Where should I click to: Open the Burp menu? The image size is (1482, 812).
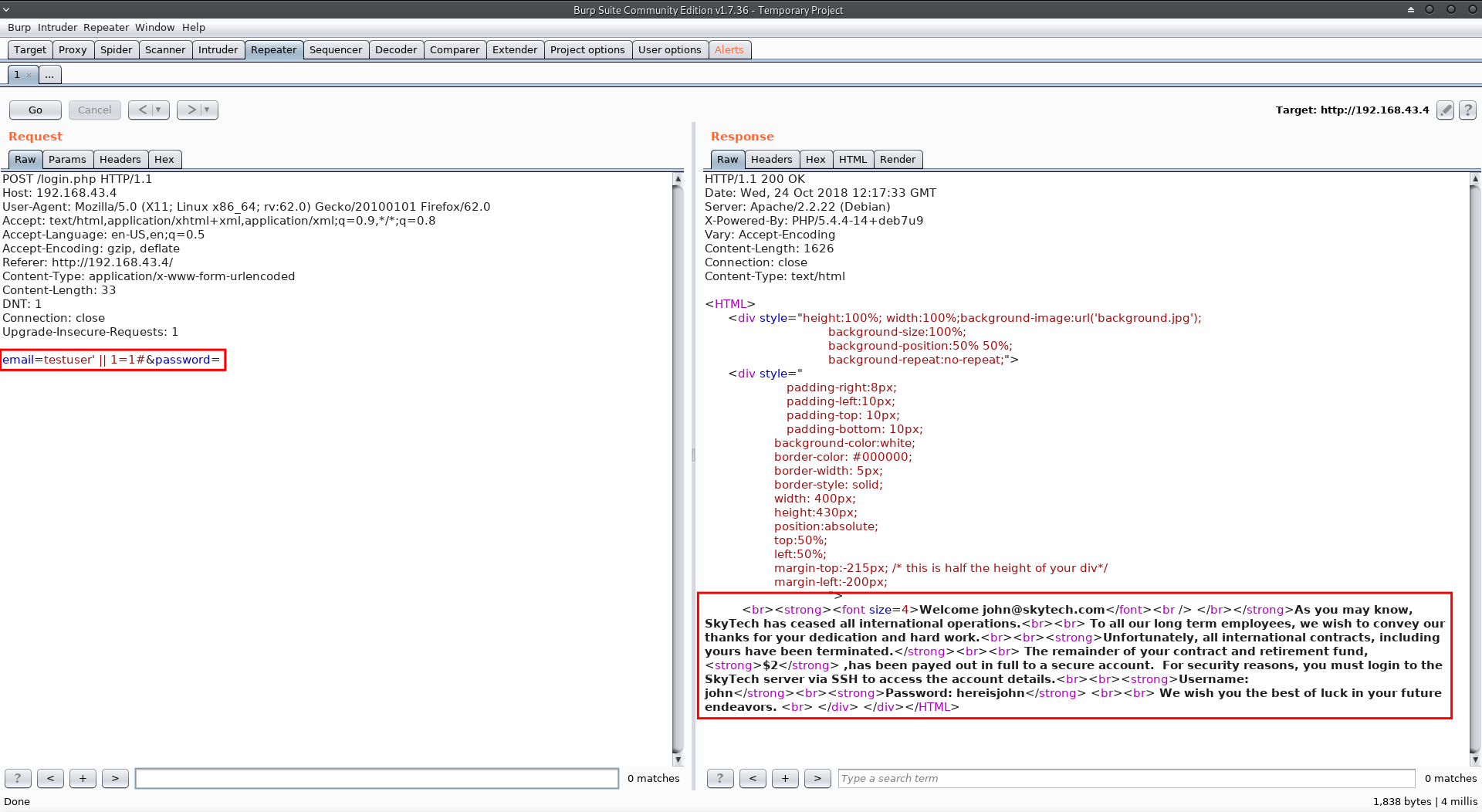19,27
